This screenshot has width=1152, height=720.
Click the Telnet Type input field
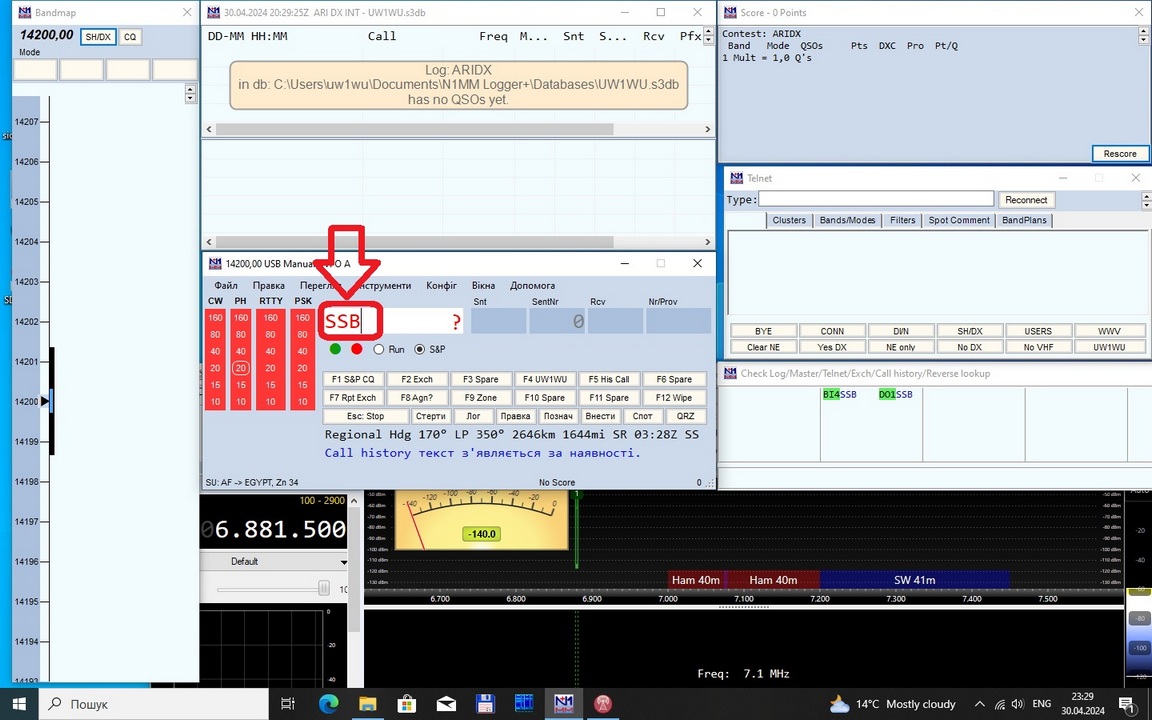(876, 200)
